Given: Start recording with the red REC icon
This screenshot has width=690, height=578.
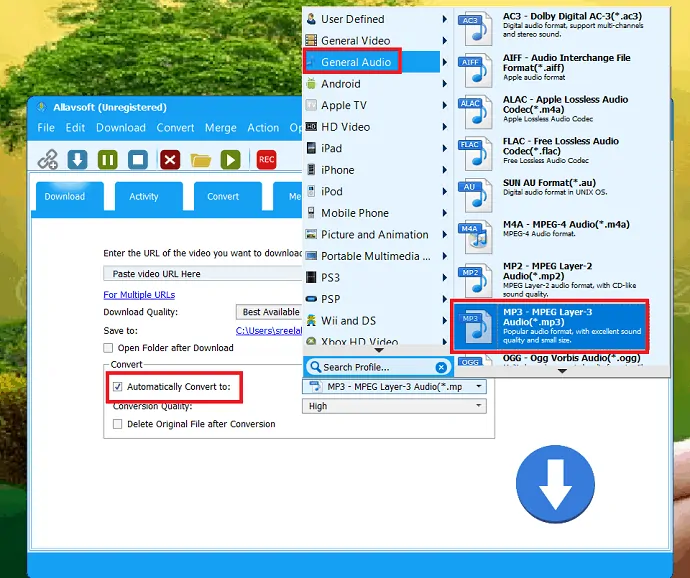Looking at the screenshot, I should (267, 159).
